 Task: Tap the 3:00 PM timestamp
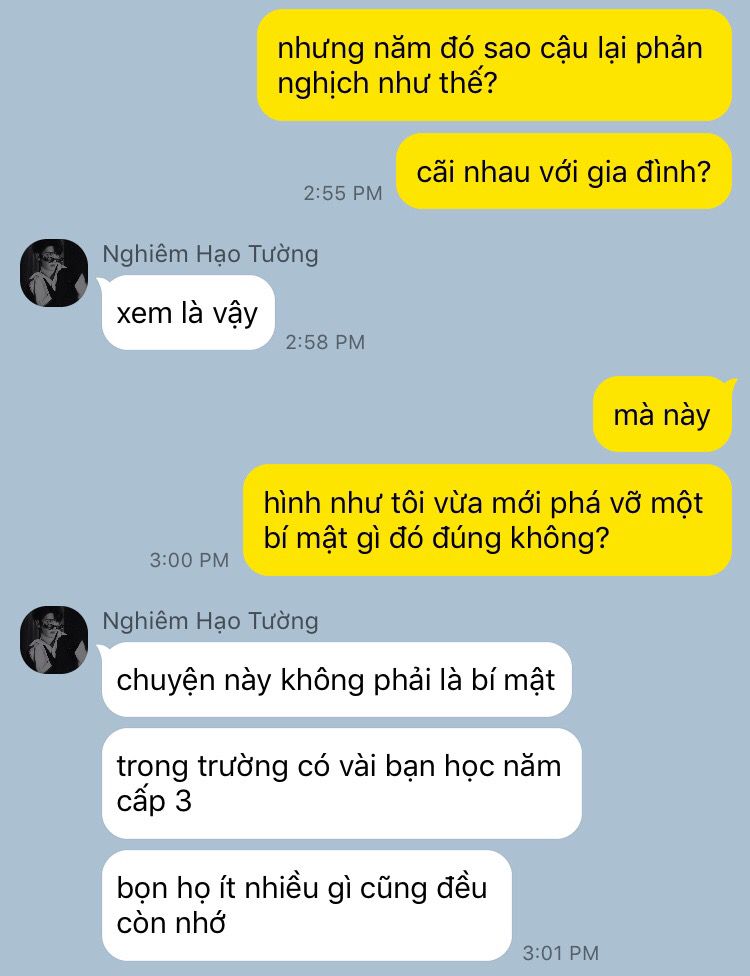(189, 560)
